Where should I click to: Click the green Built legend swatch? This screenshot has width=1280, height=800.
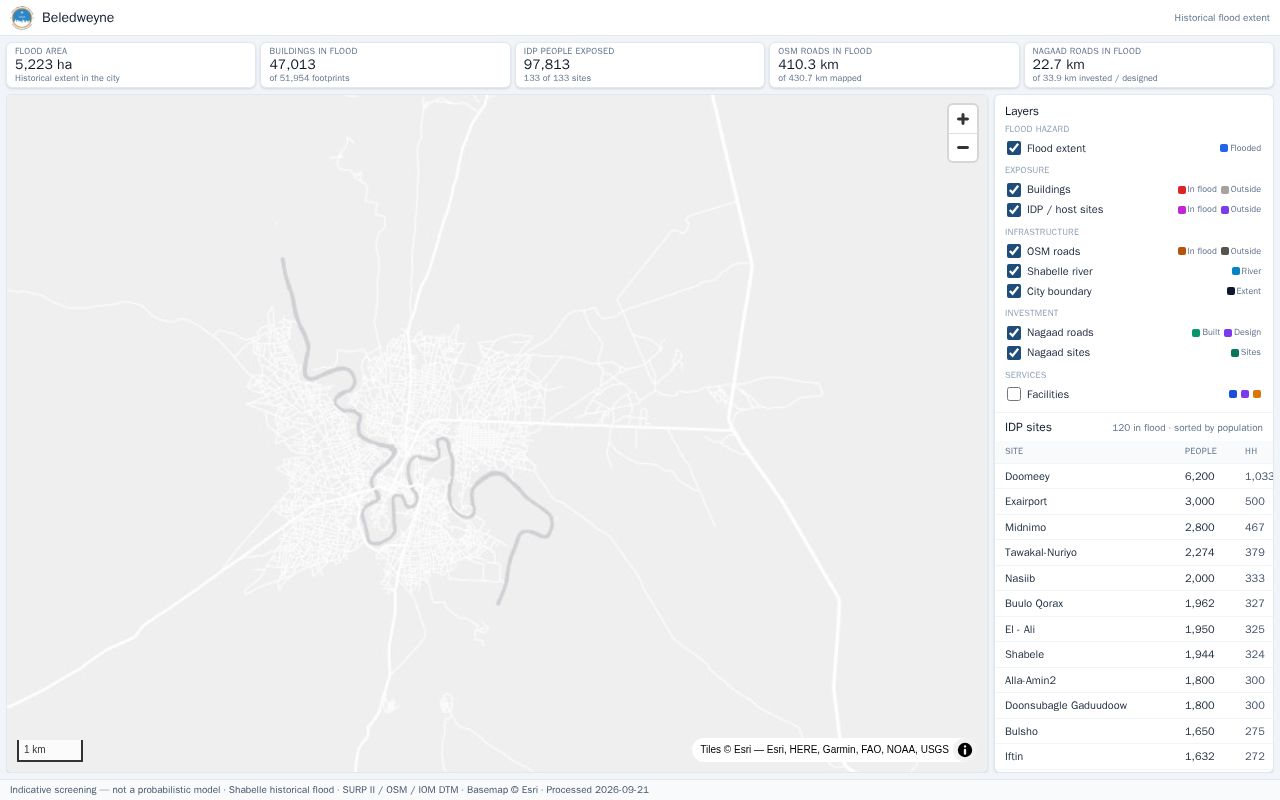pos(1196,333)
